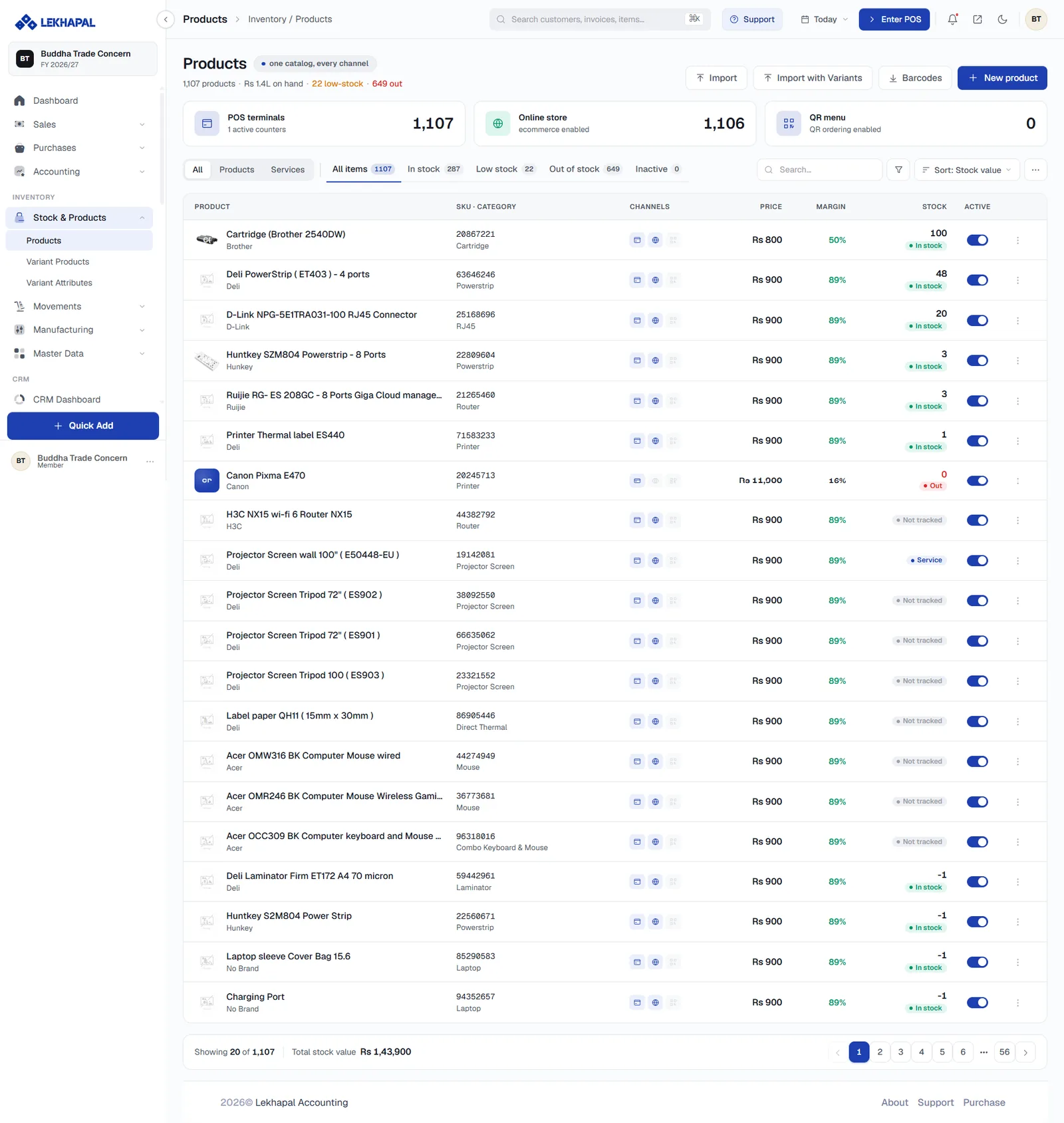This screenshot has height=1123, width=1064.
Task: Click POS channel icon for Canon Pixma E470
Action: click(x=637, y=481)
